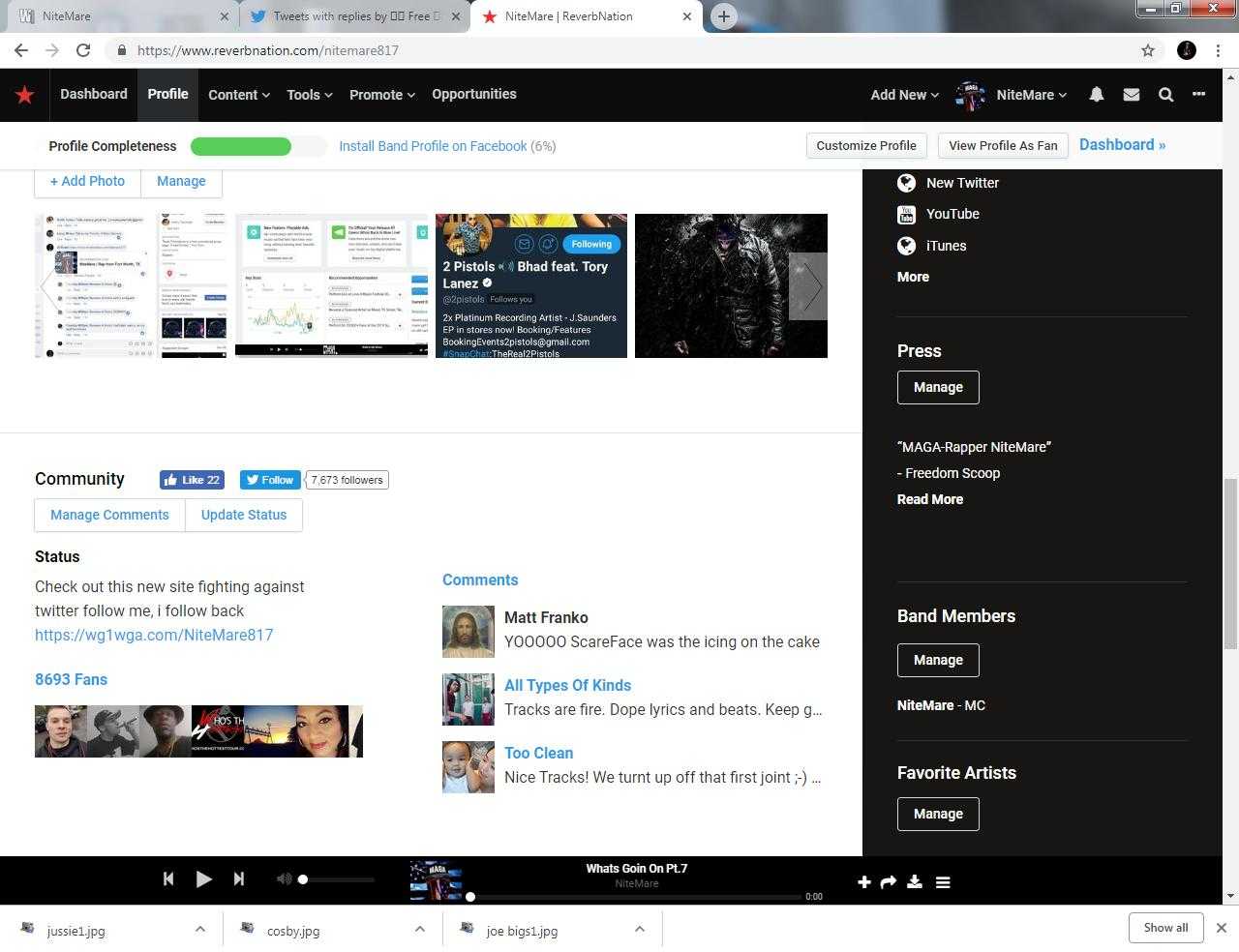Open the wg1wga.com/NiteMare817 status link
Viewport: 1239px width, 952px height.
point(154,635)
